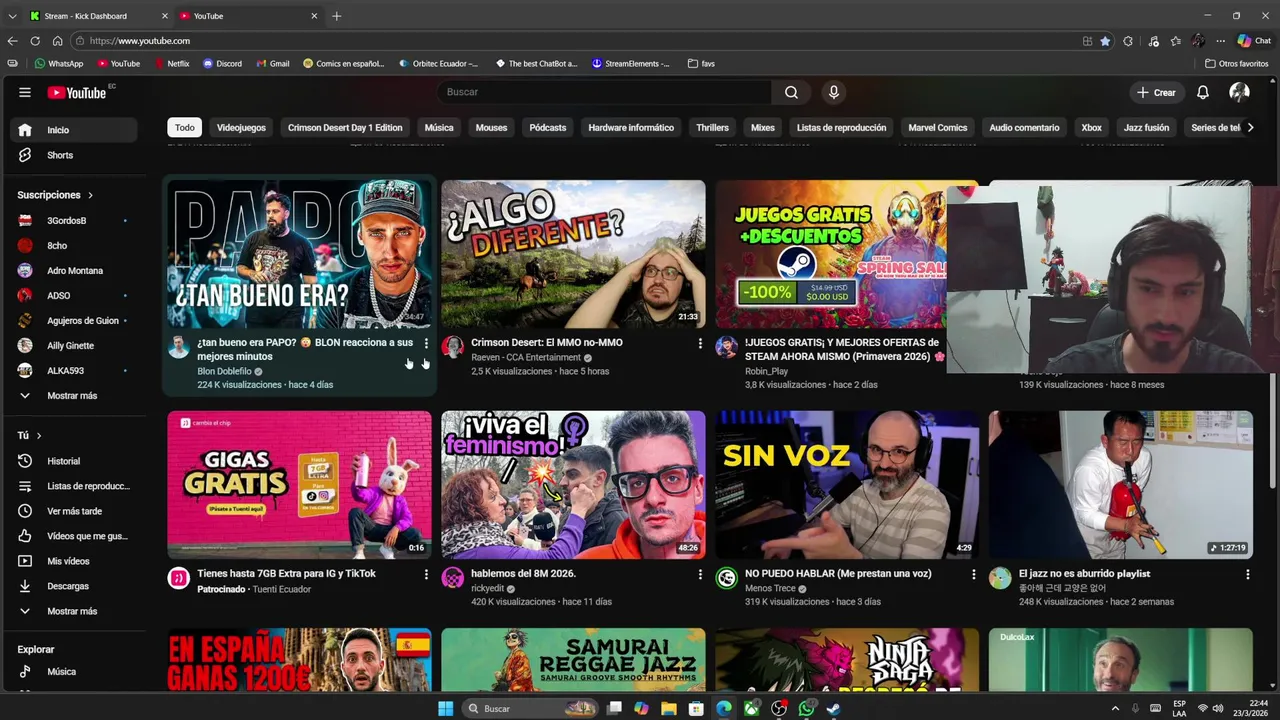Expand Suscripciones section arrow
Viewport: 1280px width, 720px height.
tap(90, 195)
